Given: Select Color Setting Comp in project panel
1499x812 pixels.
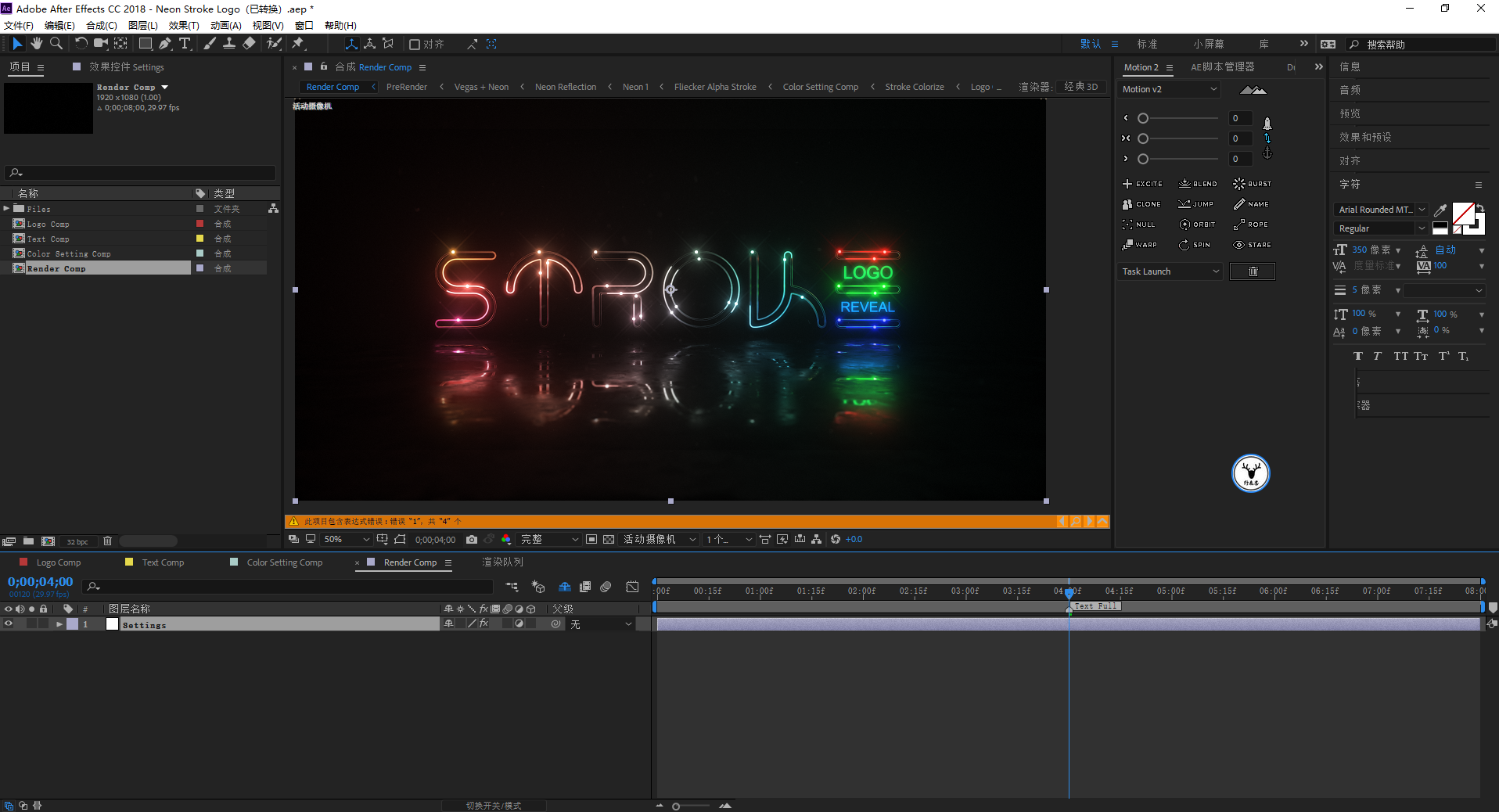Looking at the screenshot, I should 69,253.
